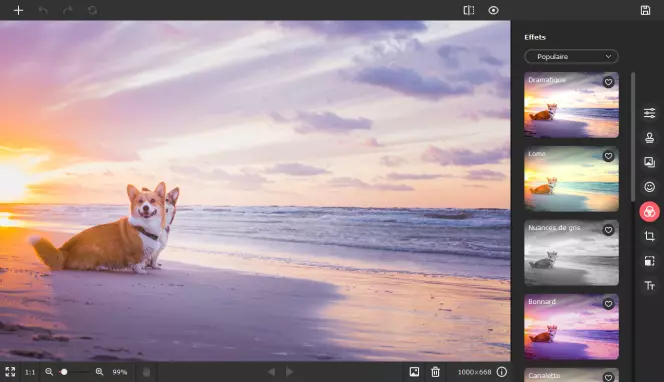
Task: Set zoom to 1:1 actual size
Action: tap(30, 372)
